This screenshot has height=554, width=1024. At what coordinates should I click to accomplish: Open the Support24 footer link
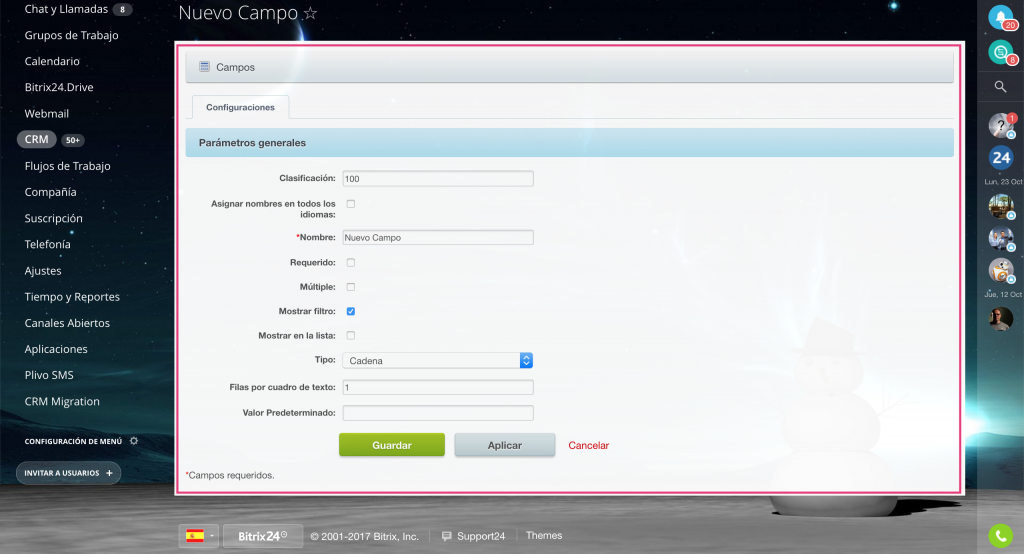[x=481, y=536]
